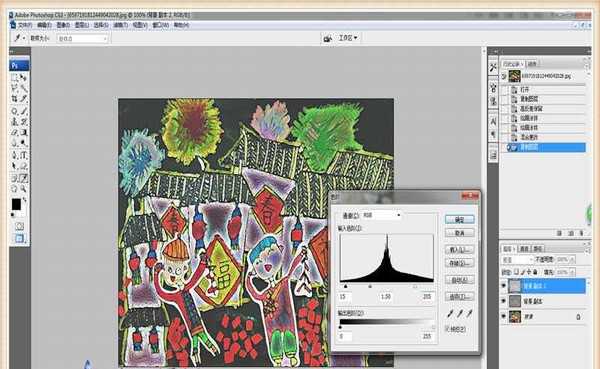
Task: Create new snapshot in History panel
Action: [571, 233]
